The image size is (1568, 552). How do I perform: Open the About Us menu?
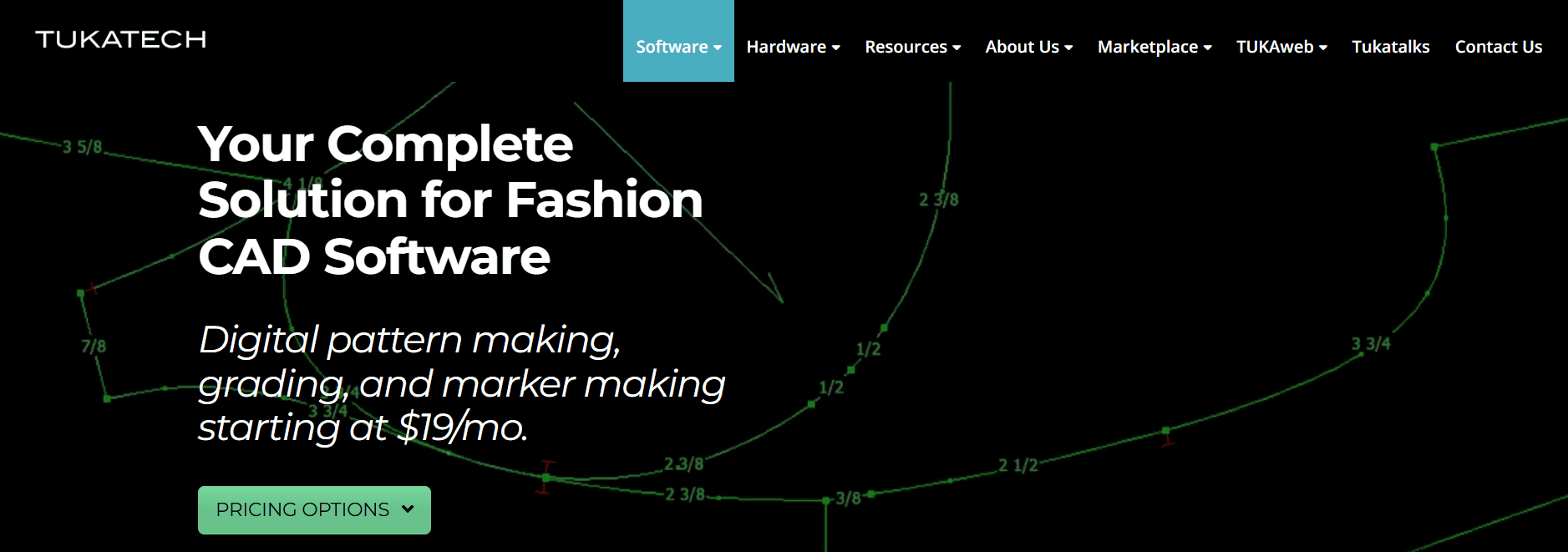[1028, 47]
